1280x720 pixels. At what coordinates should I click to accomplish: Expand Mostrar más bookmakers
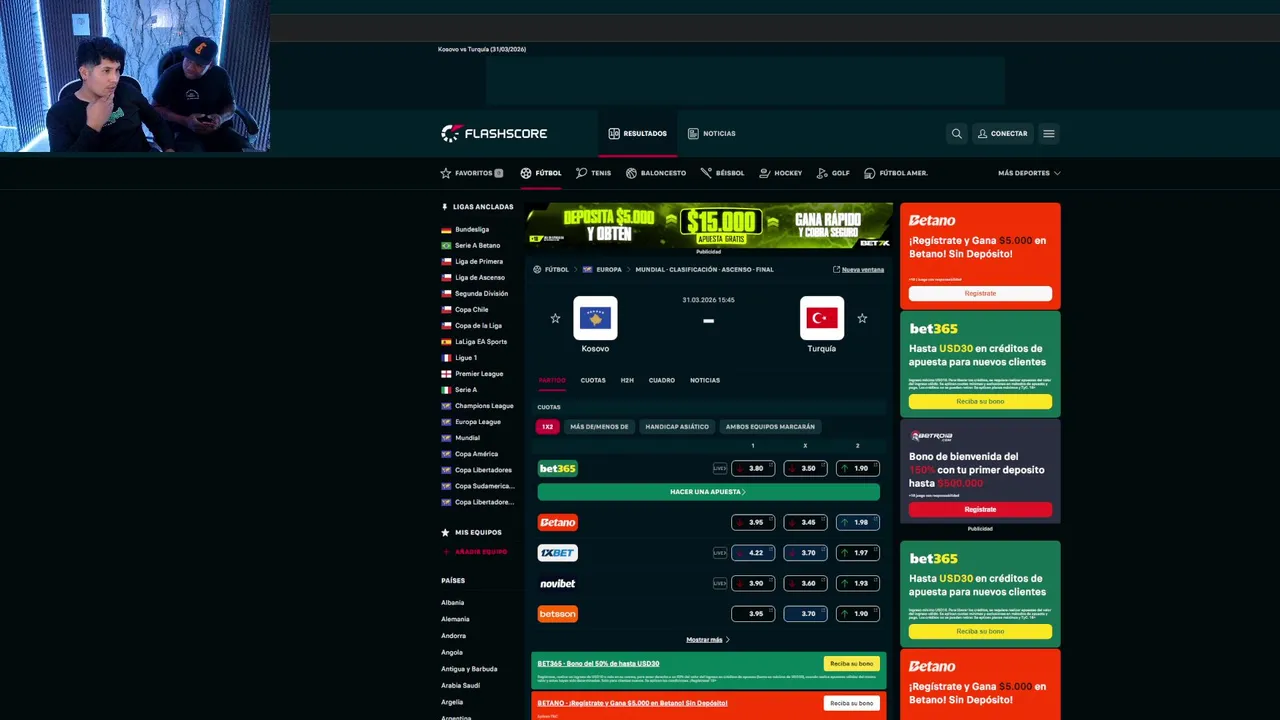708,640
